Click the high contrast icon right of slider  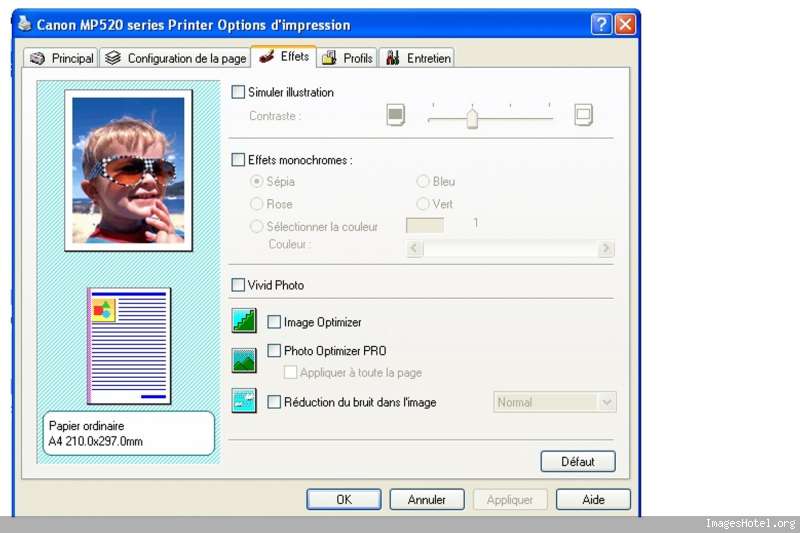tap(583, 115)
